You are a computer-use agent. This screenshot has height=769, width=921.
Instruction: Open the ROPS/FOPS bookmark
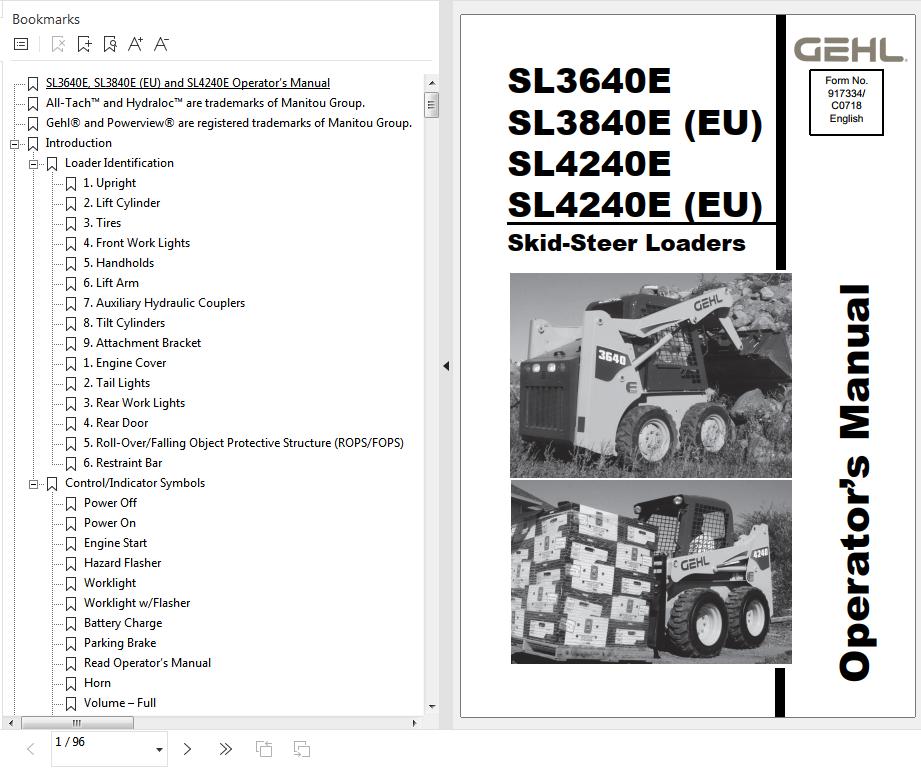click(244, 442)
